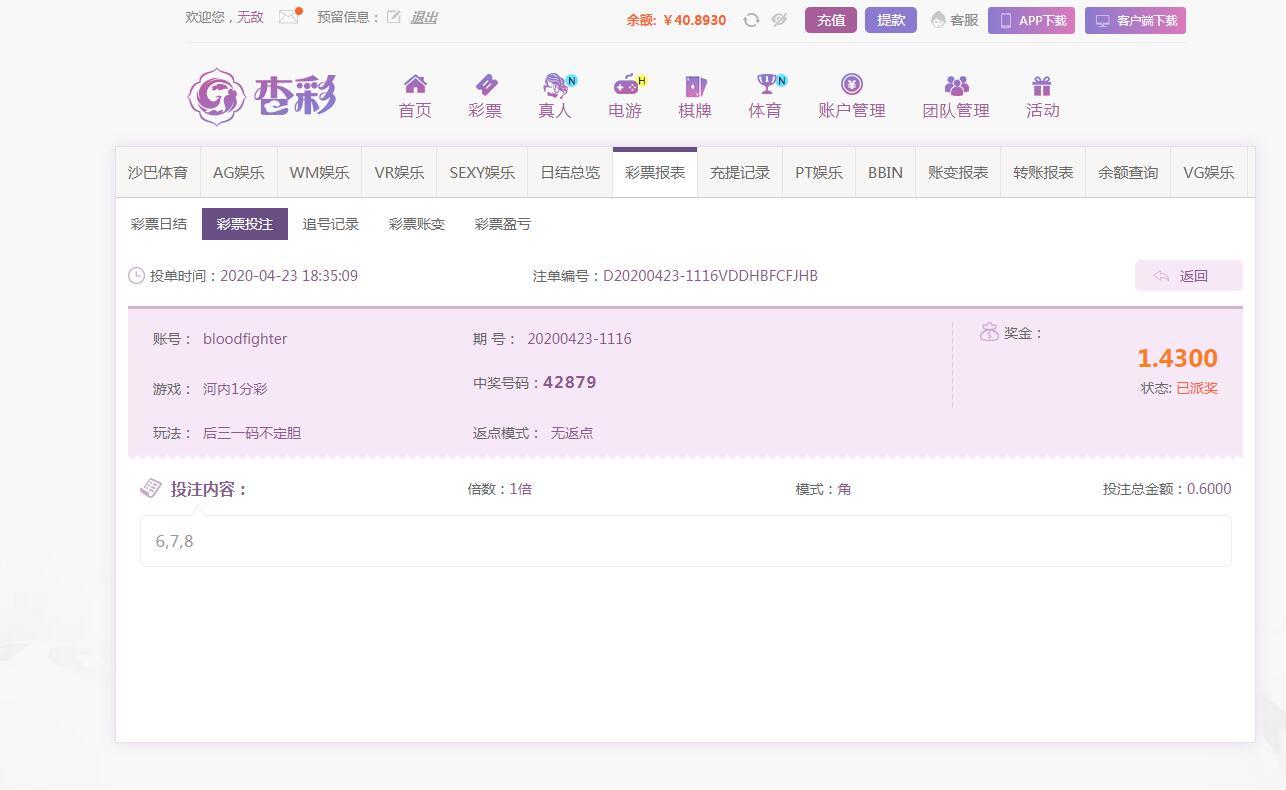The height and width of the screenshot is (790, 1286).
Task: Click the 提款 withdraw button
Action: pos(891,20)
